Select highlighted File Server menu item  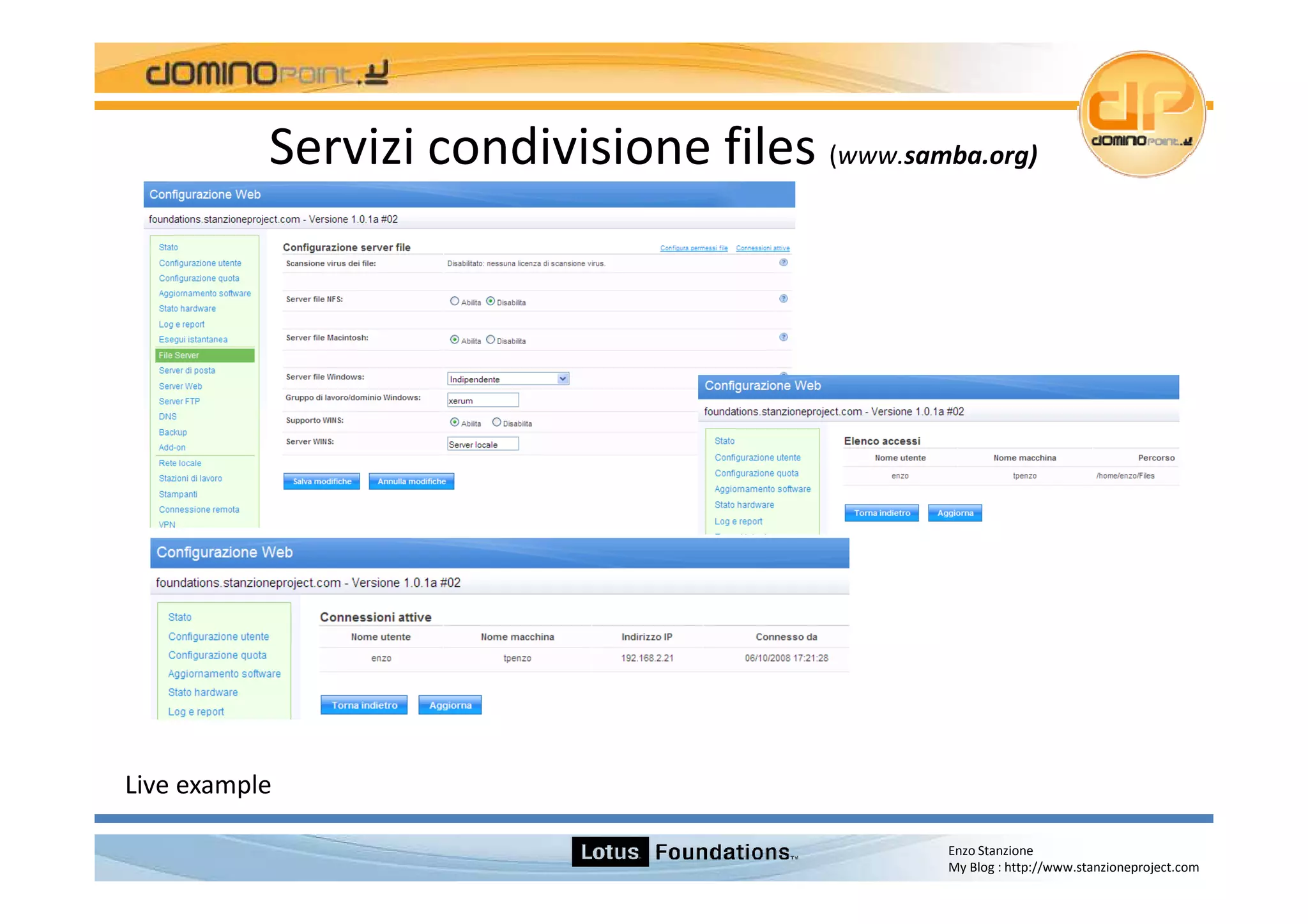click(205, 355)
